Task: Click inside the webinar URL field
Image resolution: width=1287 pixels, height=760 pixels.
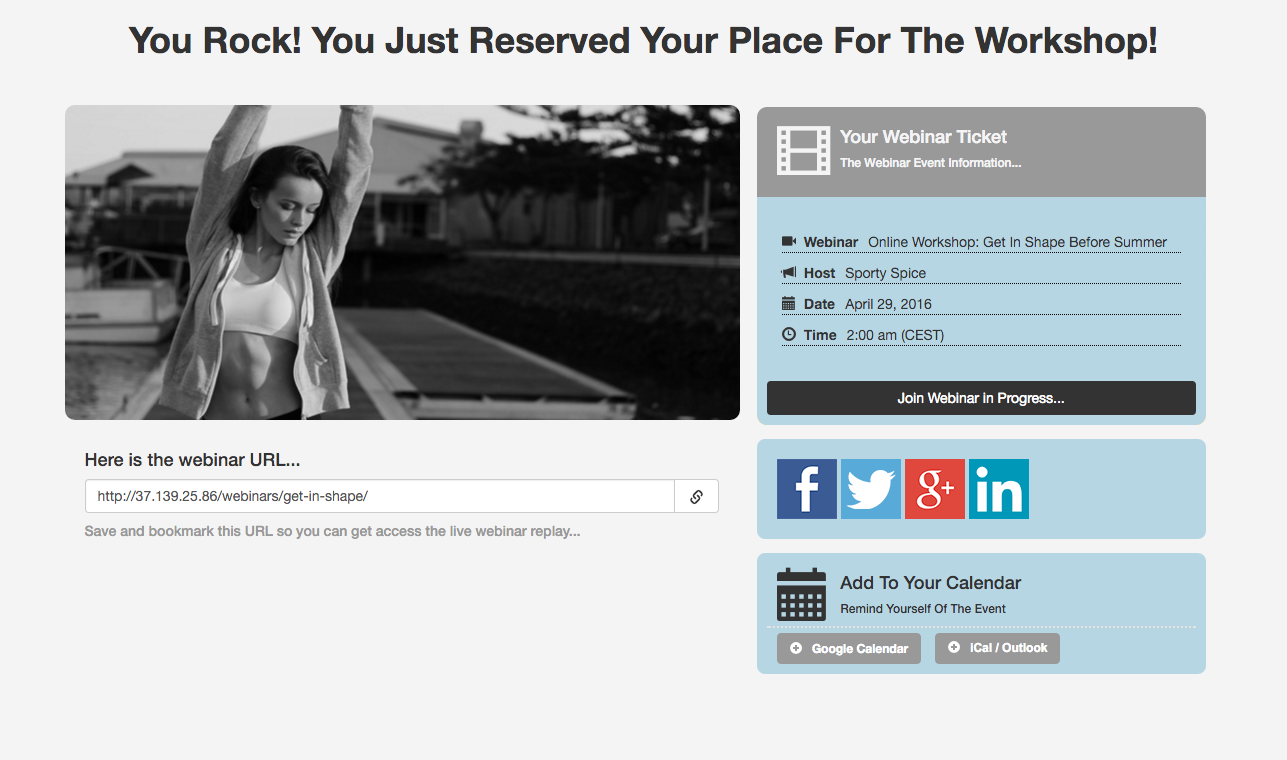Action: [380, 497]
